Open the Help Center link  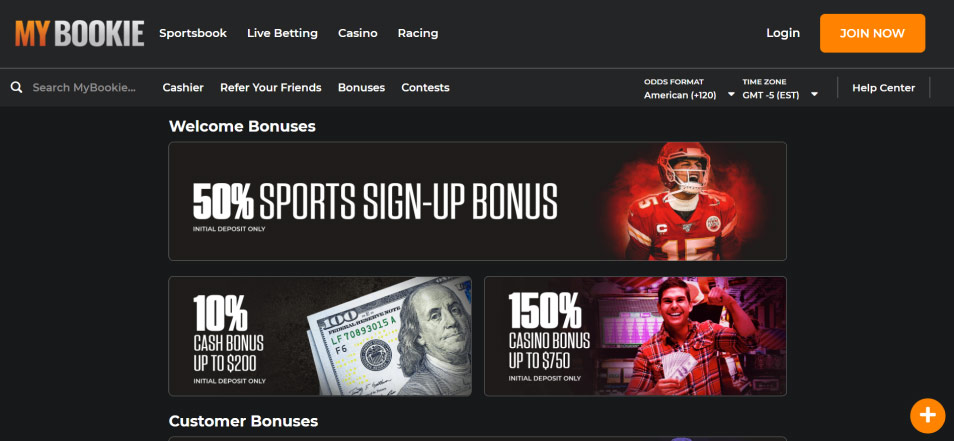tap(883, 88)
